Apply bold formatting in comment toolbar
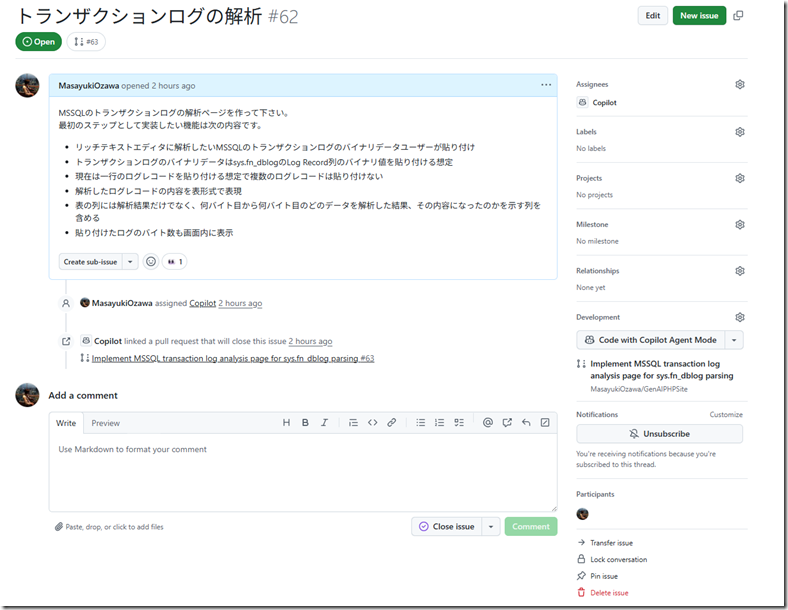The width and height of the screenshot is (788, 610). tap(305, 423)
